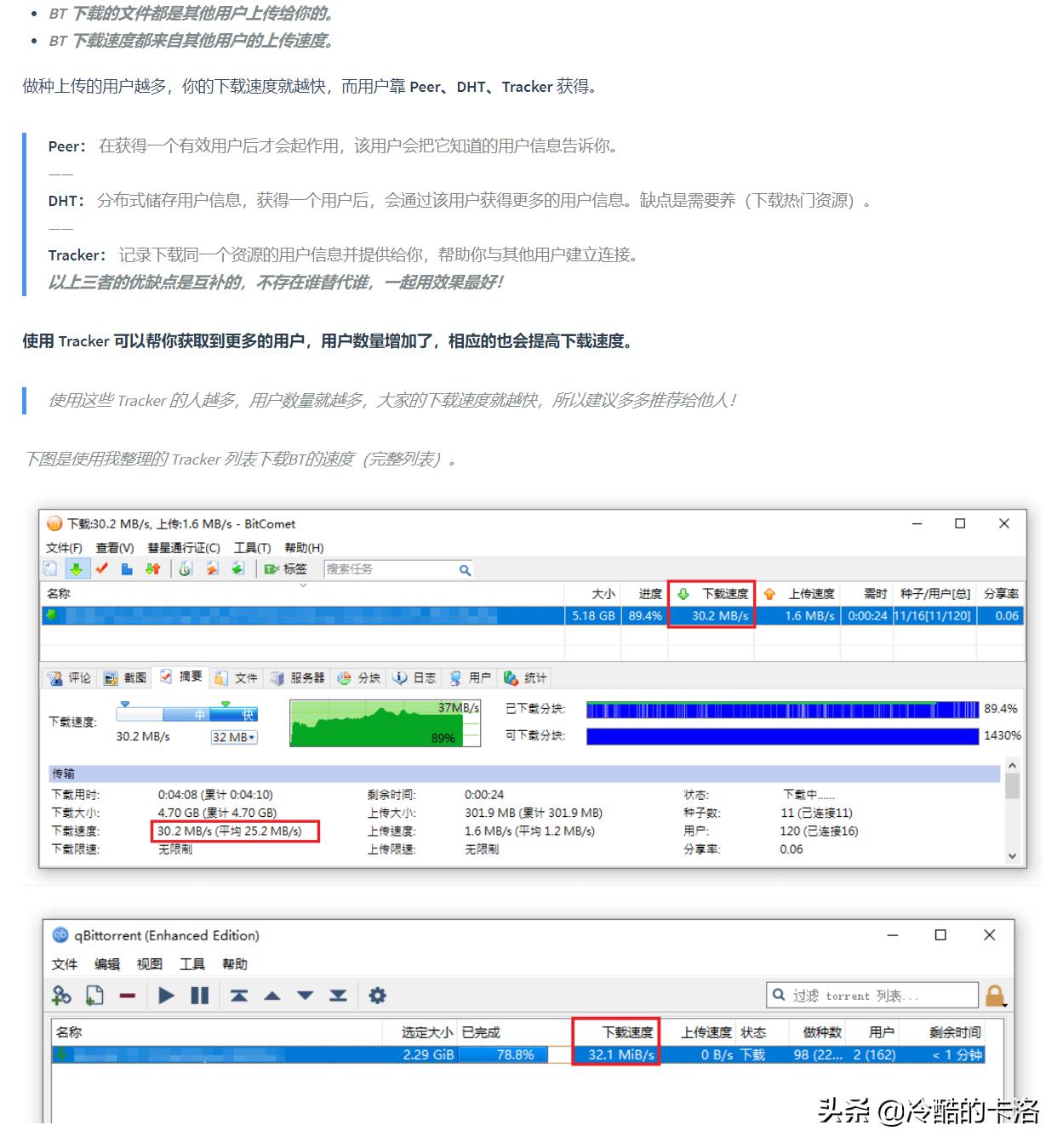
Task: Click the red checkmark toolbar icon in BitComet
Action: [102, 569]
